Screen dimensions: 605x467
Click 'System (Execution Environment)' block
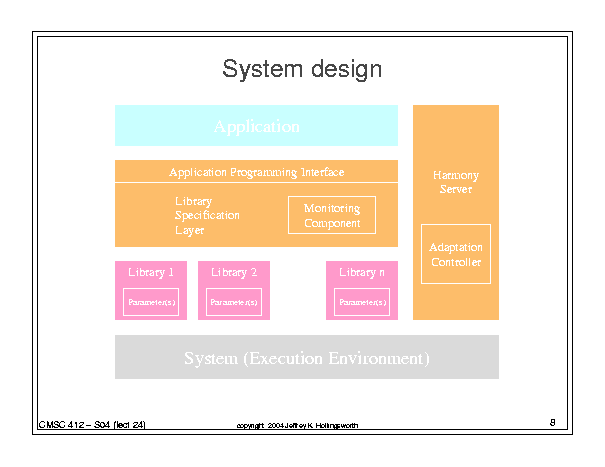click(307, 357)
